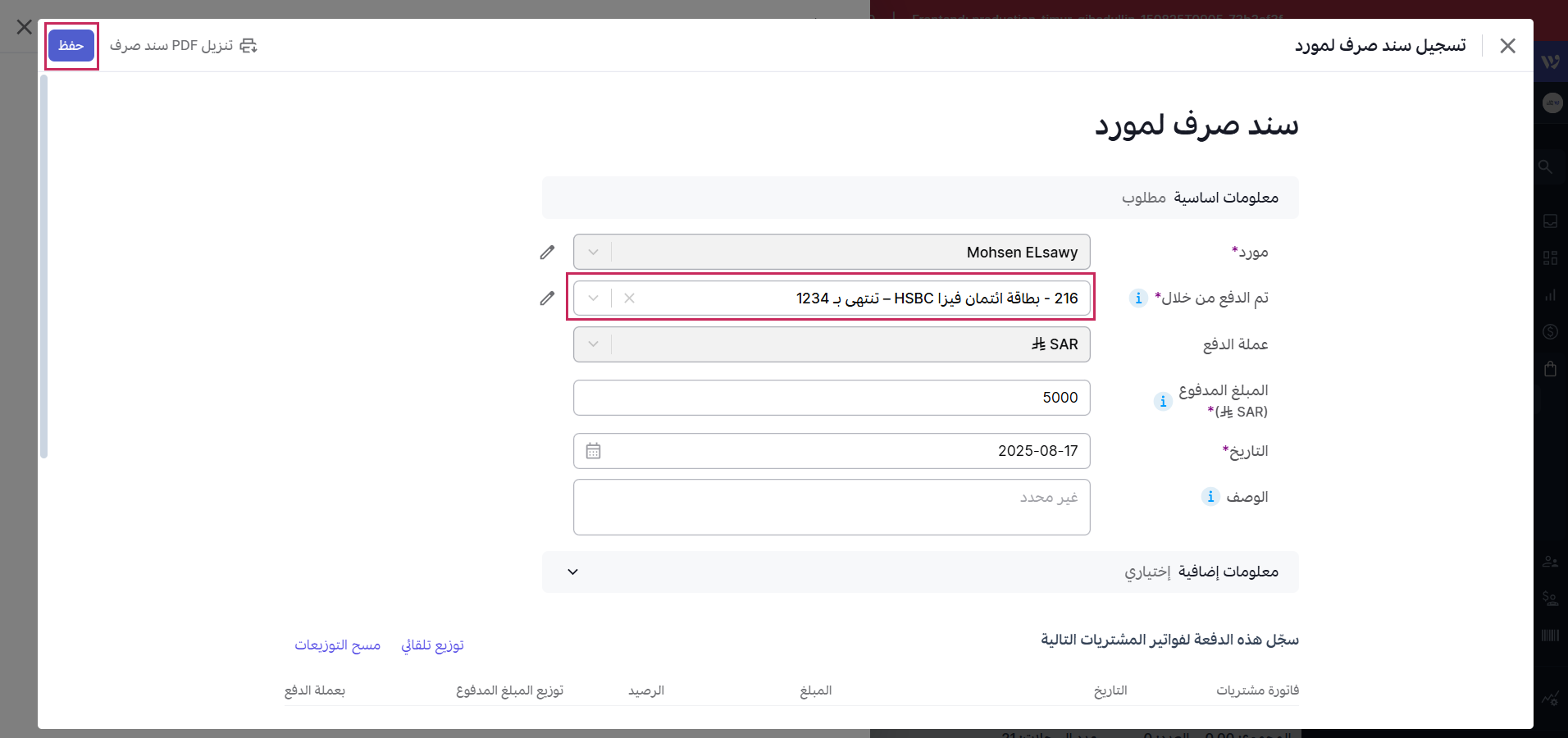Click the print PDF voucher icon
1568x738 pixels.
pos(248,46)
